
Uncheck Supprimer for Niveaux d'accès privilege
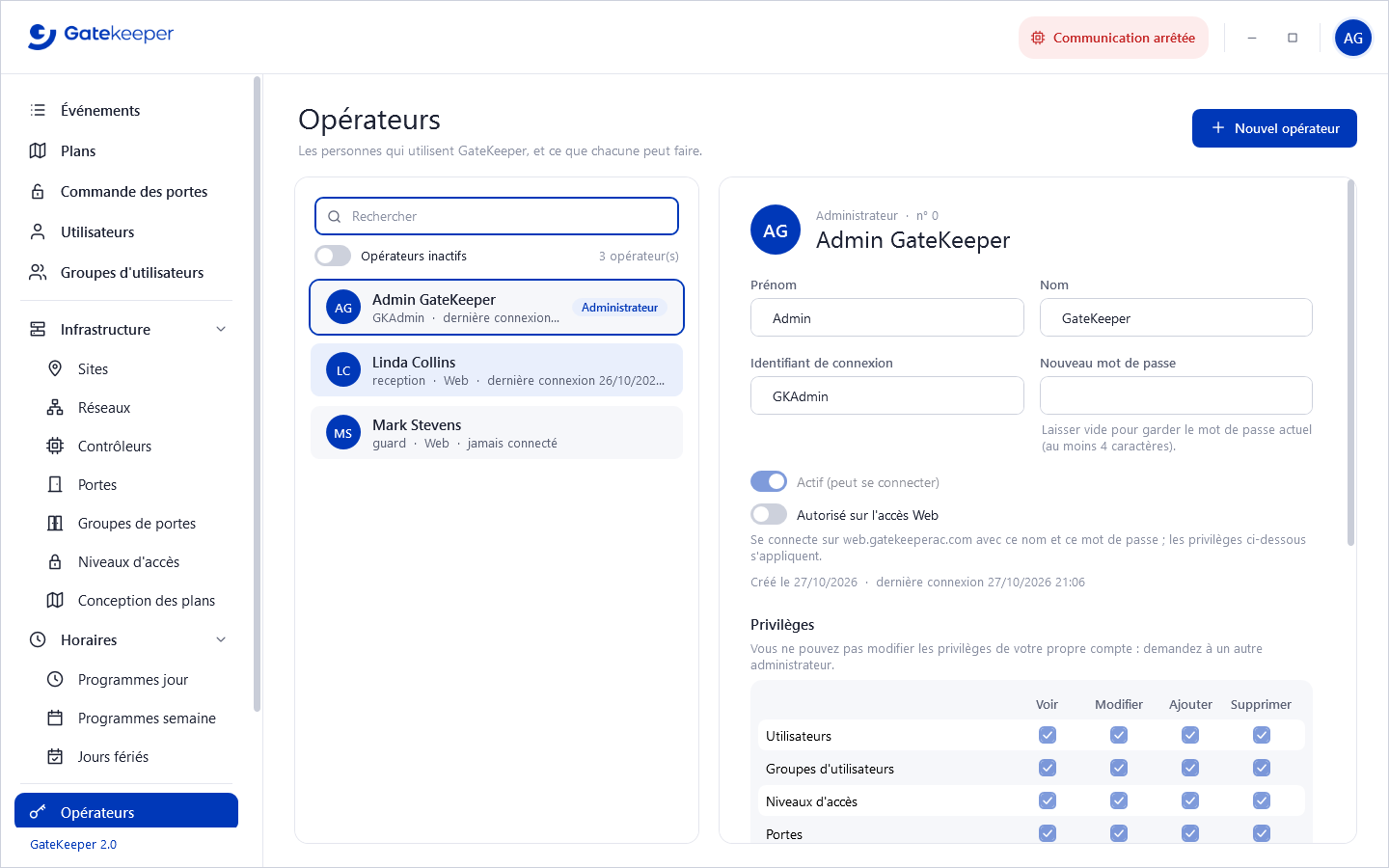[1262, 800]
